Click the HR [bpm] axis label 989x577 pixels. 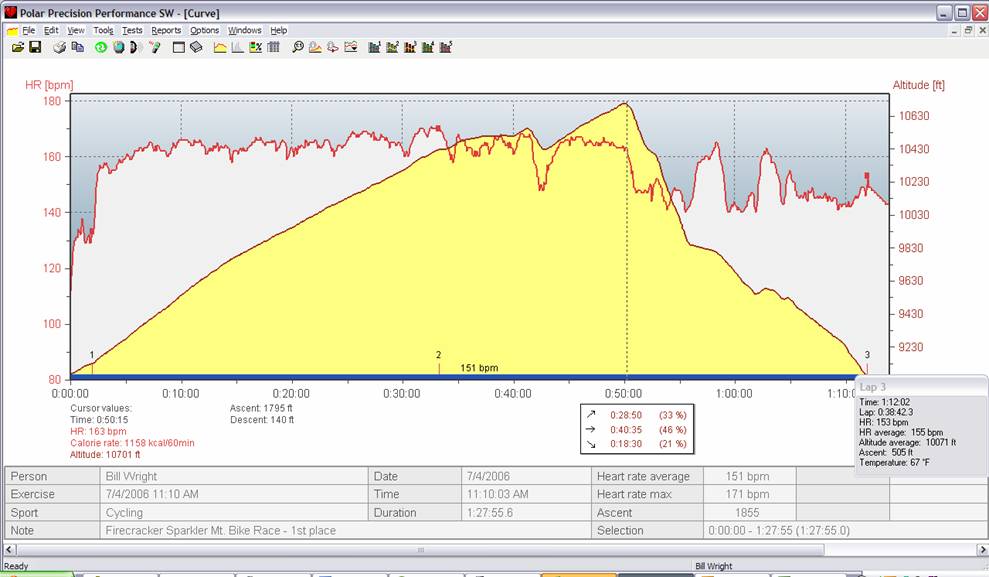(x=49, y=85)
